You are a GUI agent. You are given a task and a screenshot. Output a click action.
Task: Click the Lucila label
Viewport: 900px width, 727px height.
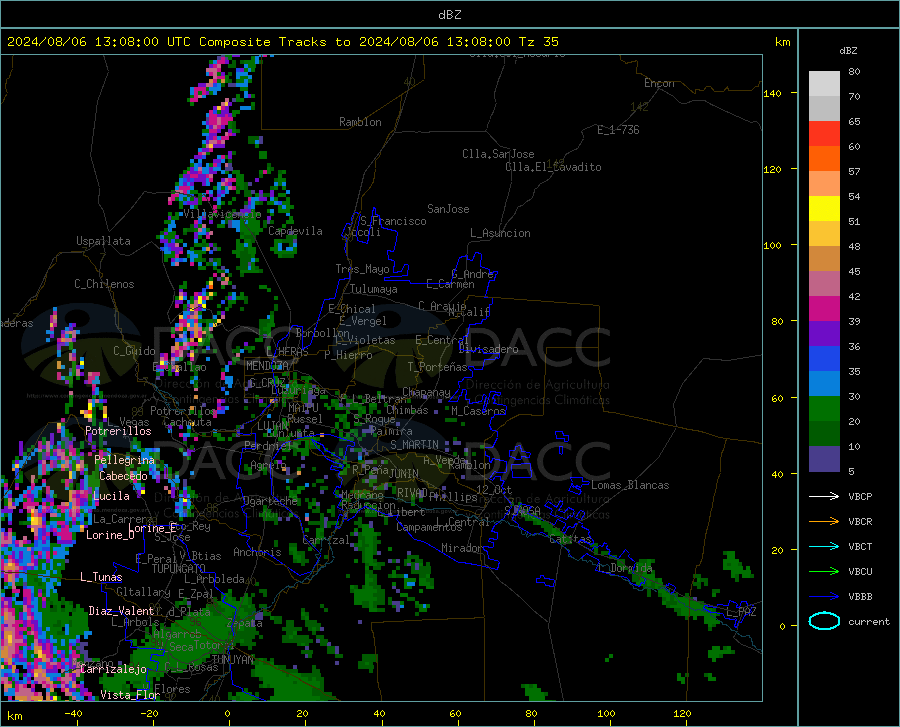[x=111, y=496]
